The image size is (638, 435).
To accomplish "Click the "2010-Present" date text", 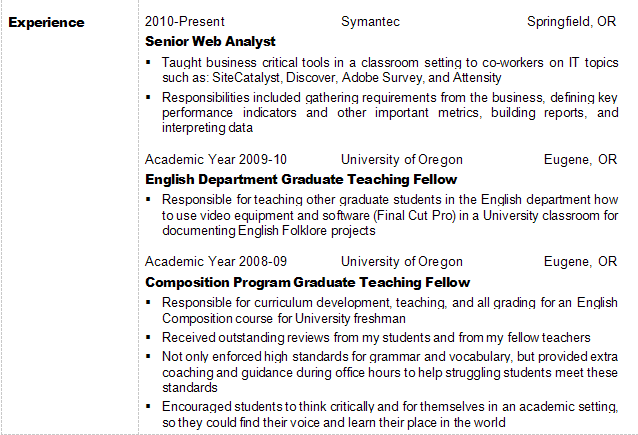I will 185,21.
